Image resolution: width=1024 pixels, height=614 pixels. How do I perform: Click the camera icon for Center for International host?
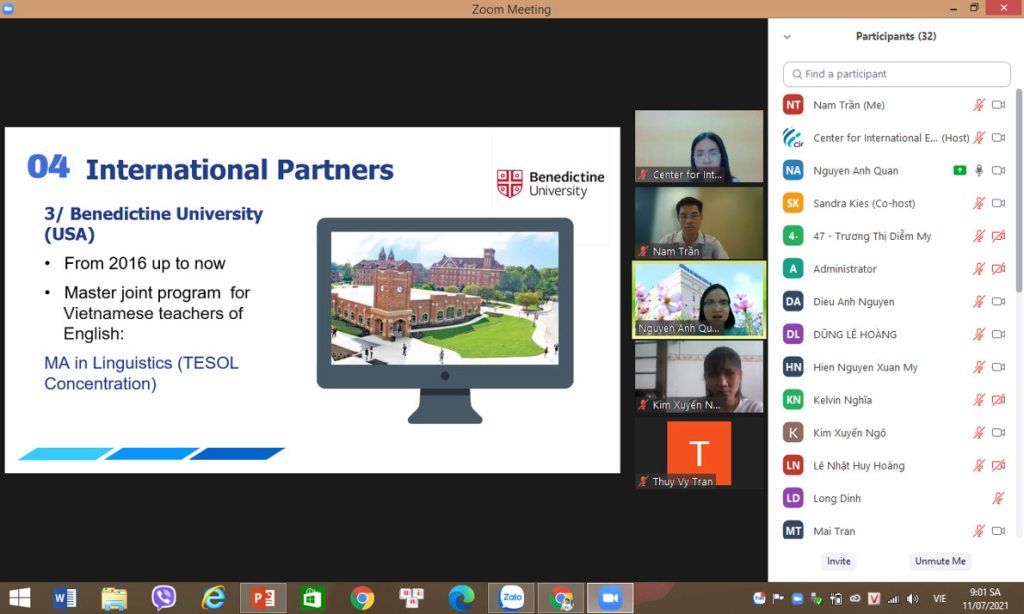click(998, 138)
